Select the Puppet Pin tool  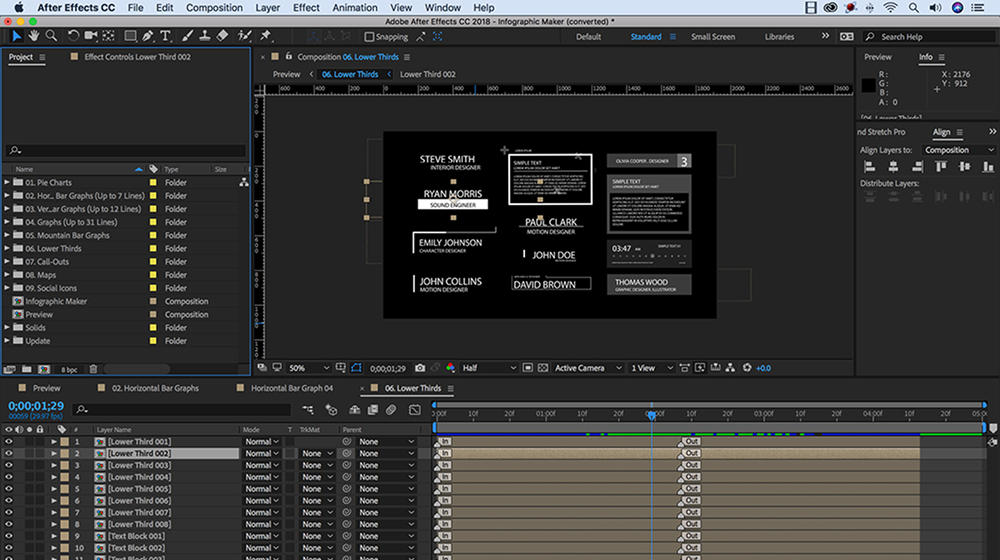[265, 36]
